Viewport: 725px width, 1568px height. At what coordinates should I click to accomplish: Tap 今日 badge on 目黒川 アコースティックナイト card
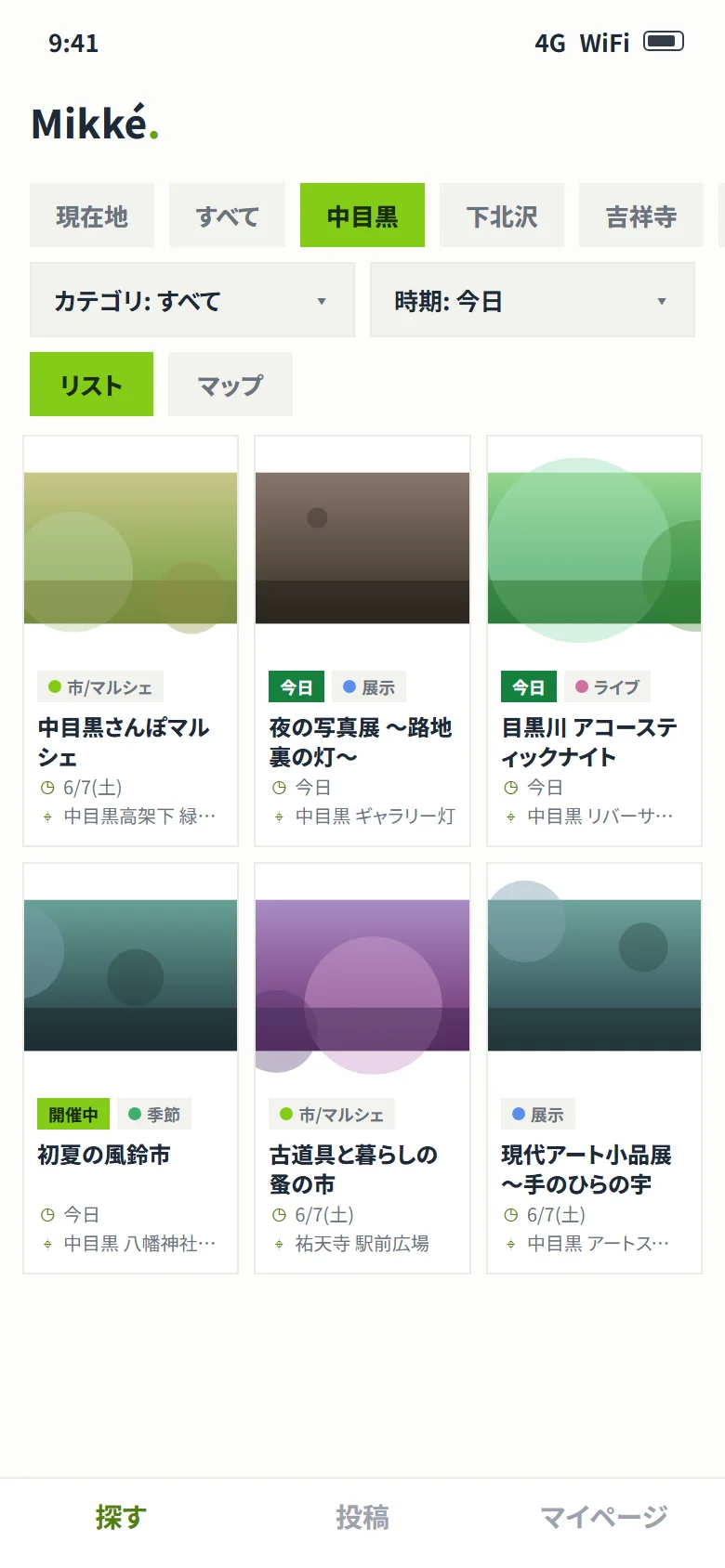tap(529, 687)
